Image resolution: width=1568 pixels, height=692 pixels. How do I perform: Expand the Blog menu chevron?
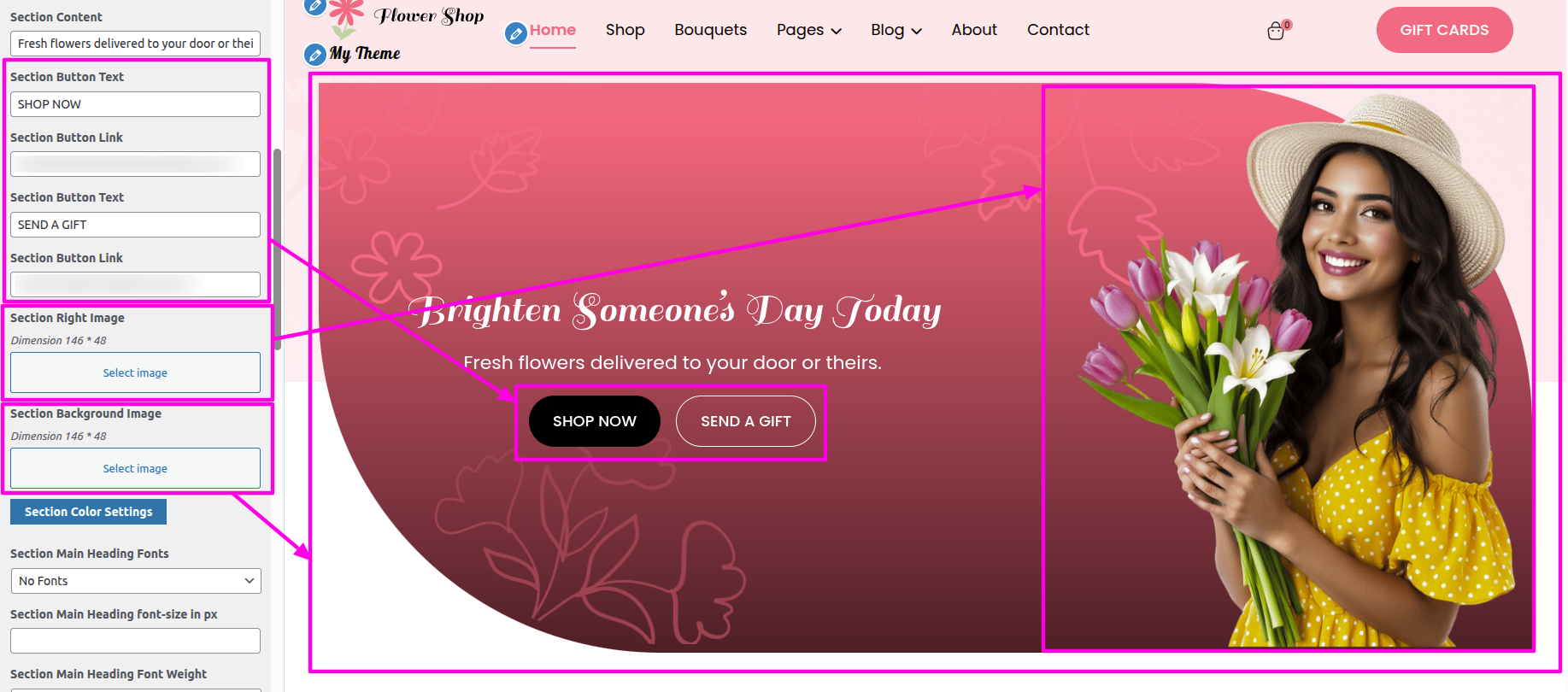tap(917, 32)
